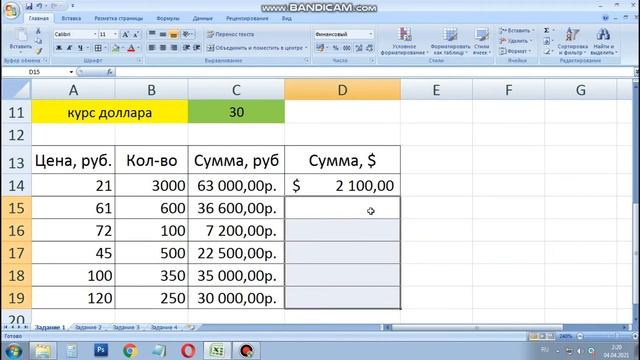
Task: Click the Paste (Вставить) clipboard button
Action: coord(20,41)
